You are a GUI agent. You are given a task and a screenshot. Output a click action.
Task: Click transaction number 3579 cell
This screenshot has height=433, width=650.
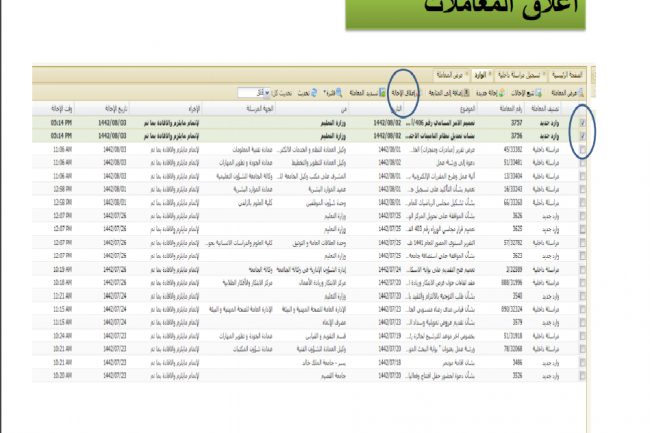pos(517,322)
